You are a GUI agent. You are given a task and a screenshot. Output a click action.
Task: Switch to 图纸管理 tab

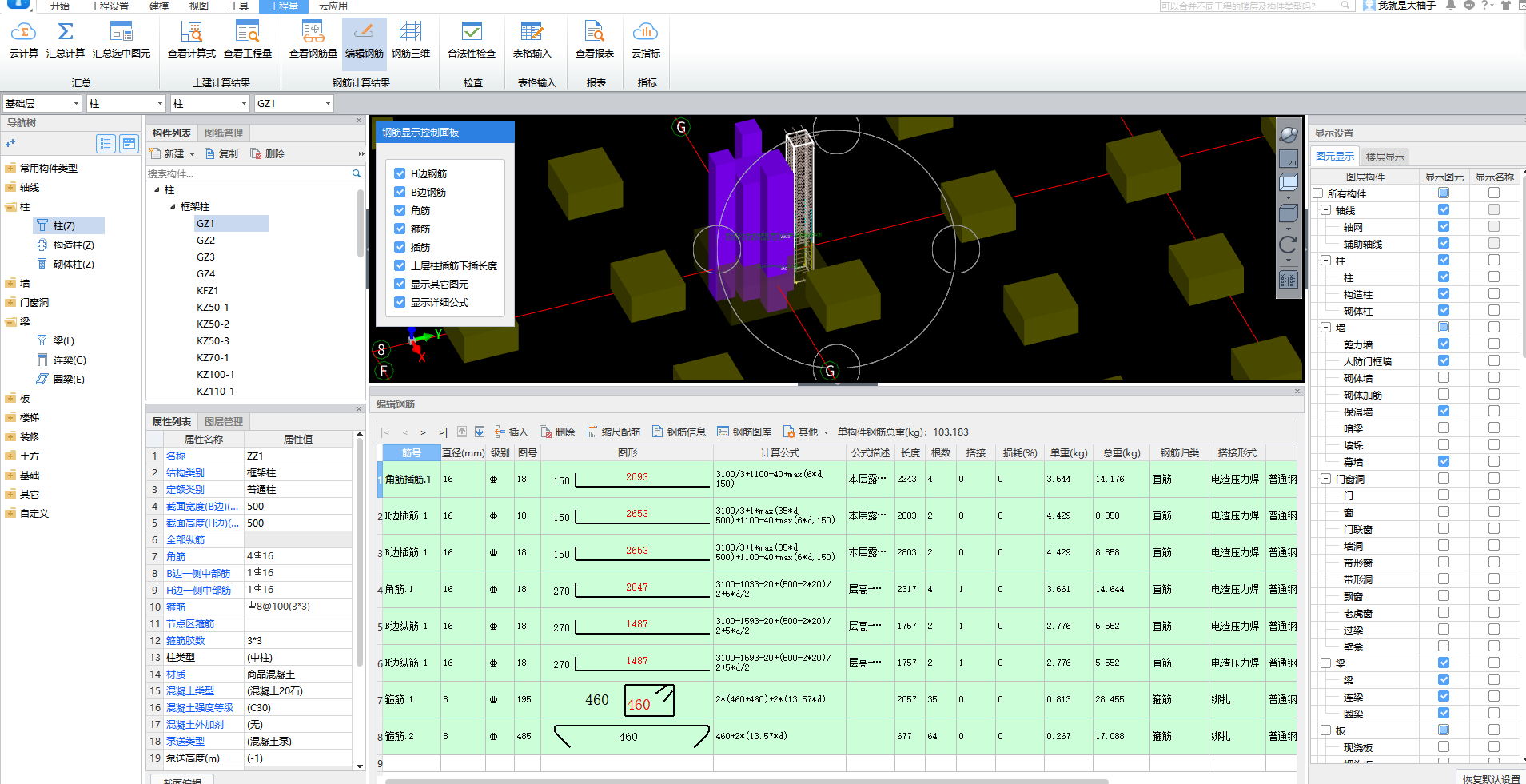224,133
